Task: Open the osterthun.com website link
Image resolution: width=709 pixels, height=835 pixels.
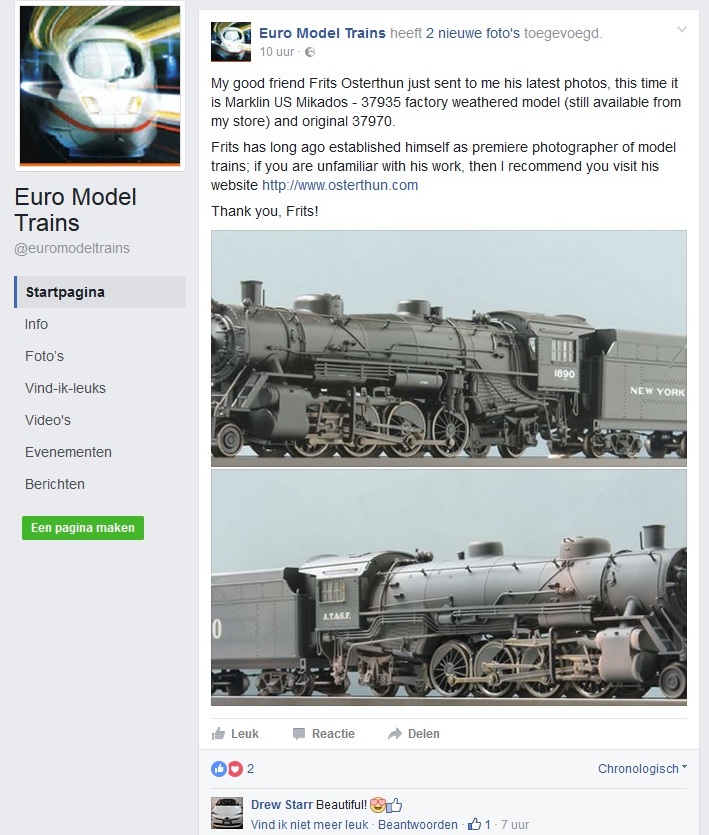Action: (x=340, y=185)
